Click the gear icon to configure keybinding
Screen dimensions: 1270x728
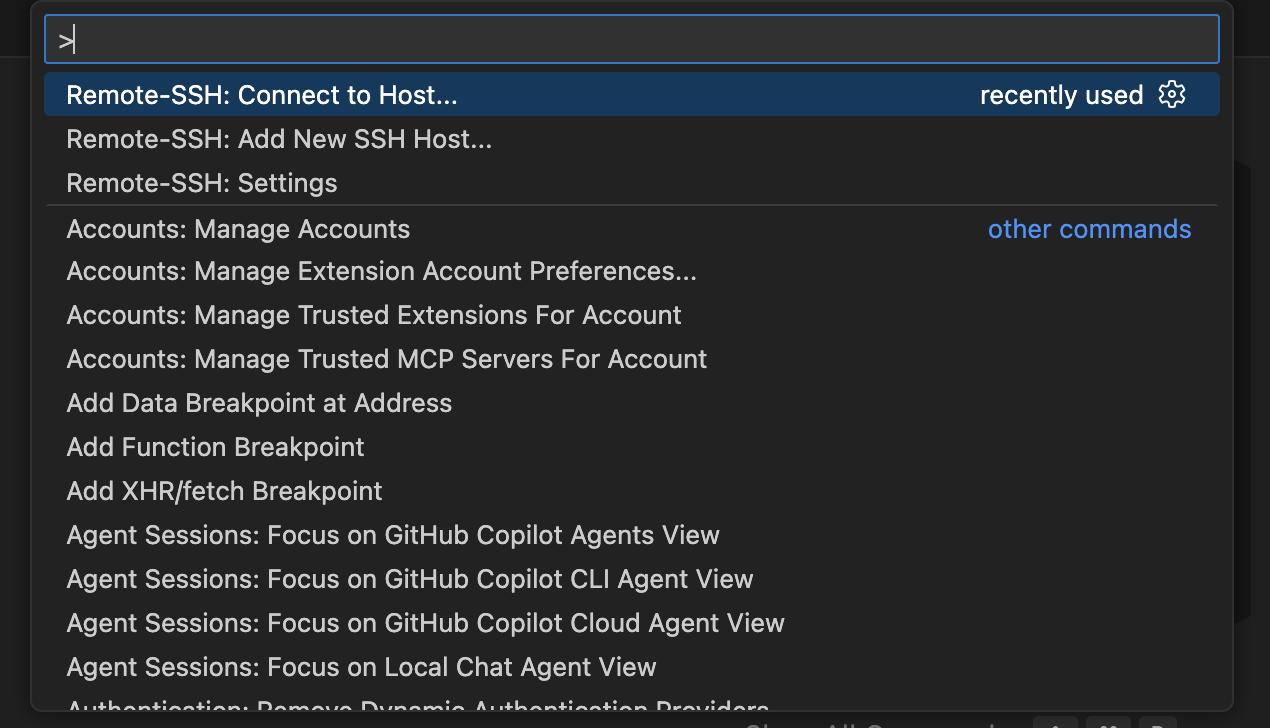pos(1171,95)
